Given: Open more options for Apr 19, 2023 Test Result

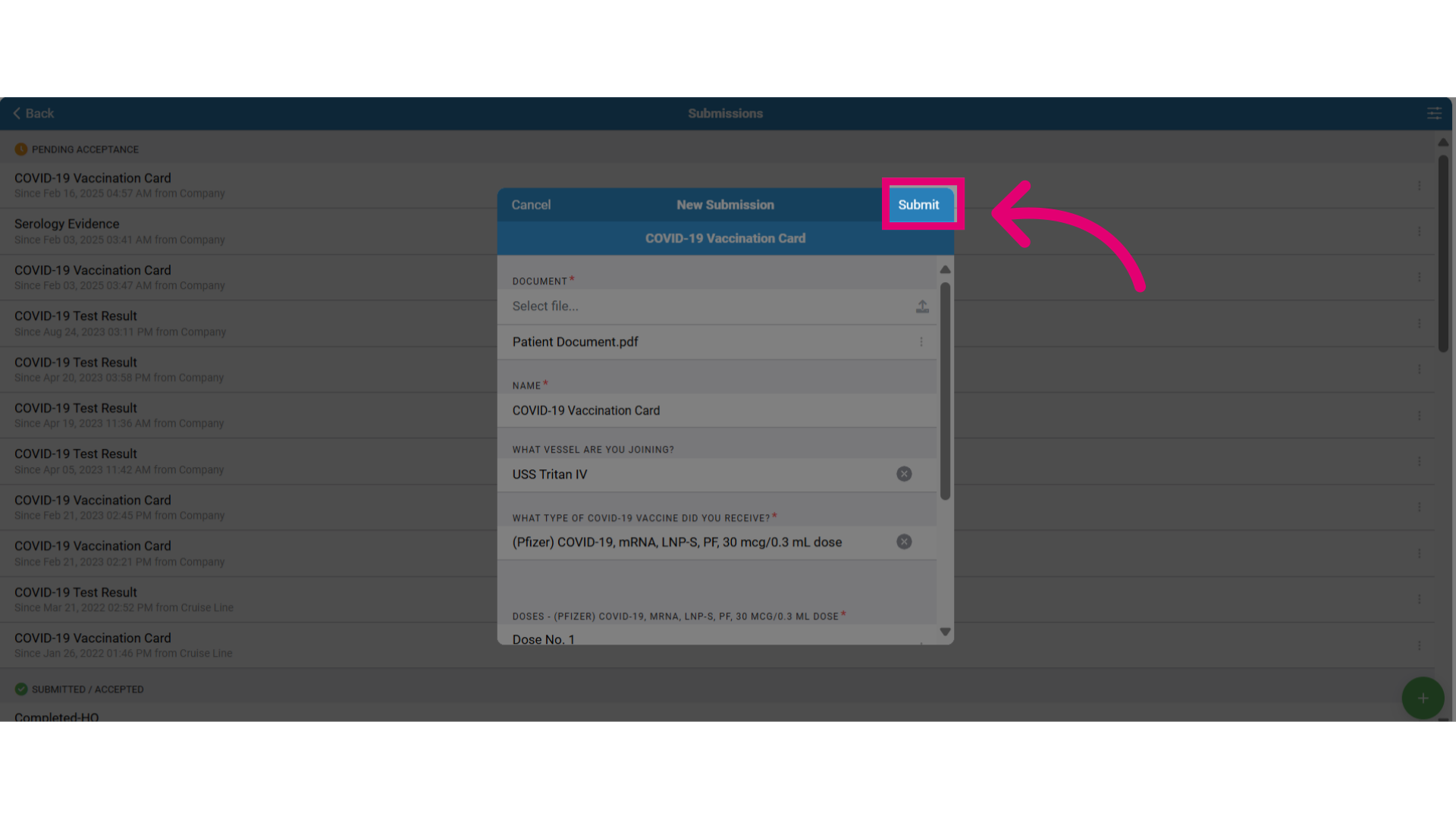Looking at the screenshot, I should point(1419,416).
